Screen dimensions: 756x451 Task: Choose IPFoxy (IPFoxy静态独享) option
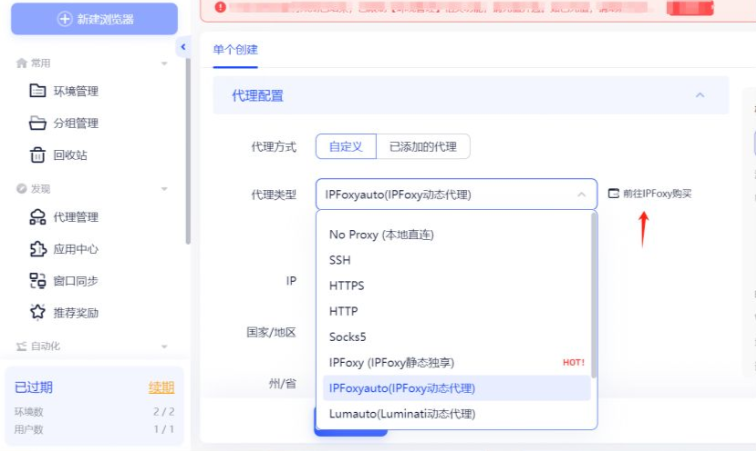tap(457, 362)
